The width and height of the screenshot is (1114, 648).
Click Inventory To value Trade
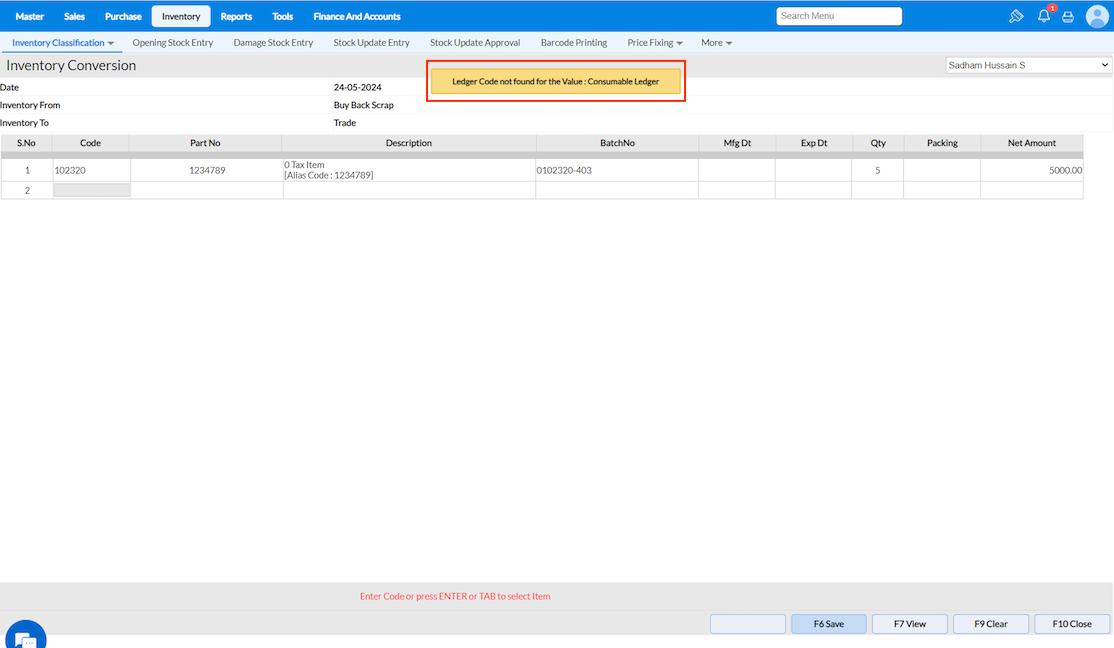345,123
